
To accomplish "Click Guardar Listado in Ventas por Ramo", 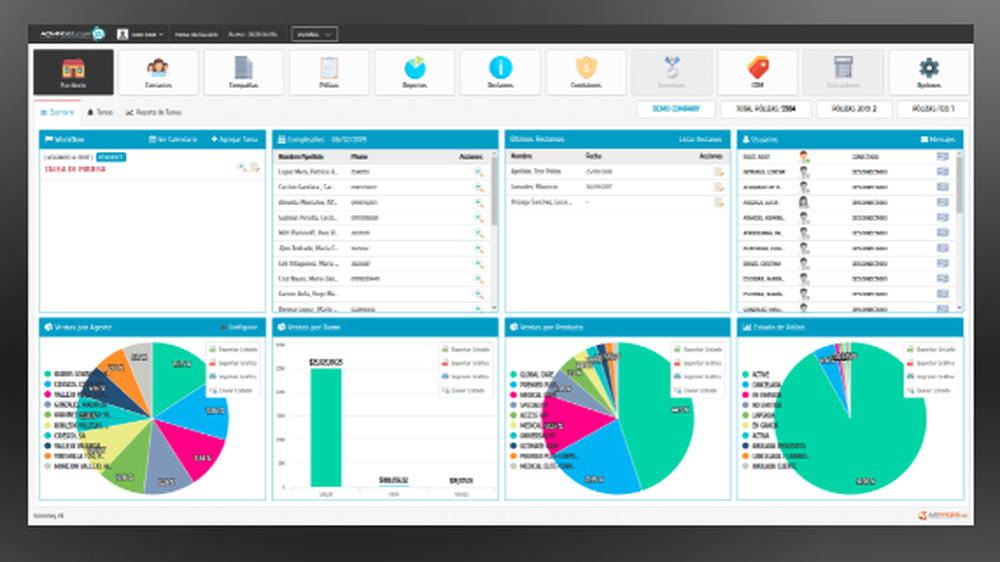I will (x=466, y=350).
